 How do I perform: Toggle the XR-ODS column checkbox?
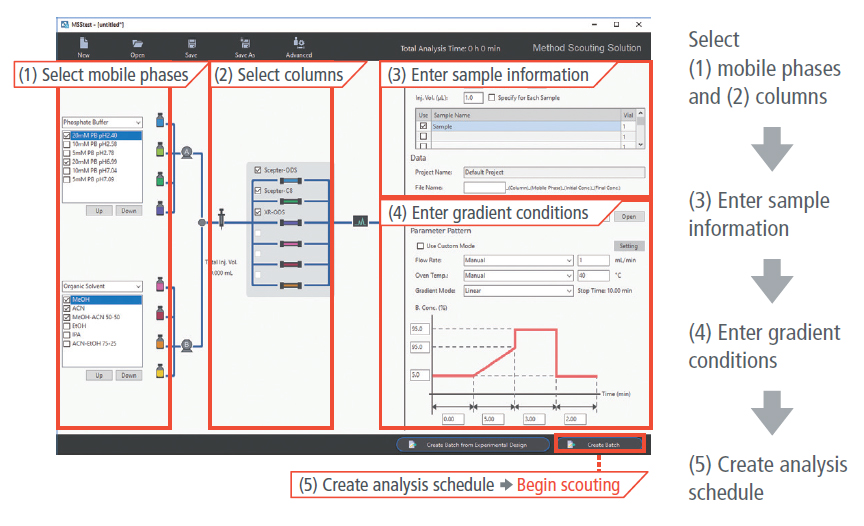pyautogui.click(x=257, y=212)
